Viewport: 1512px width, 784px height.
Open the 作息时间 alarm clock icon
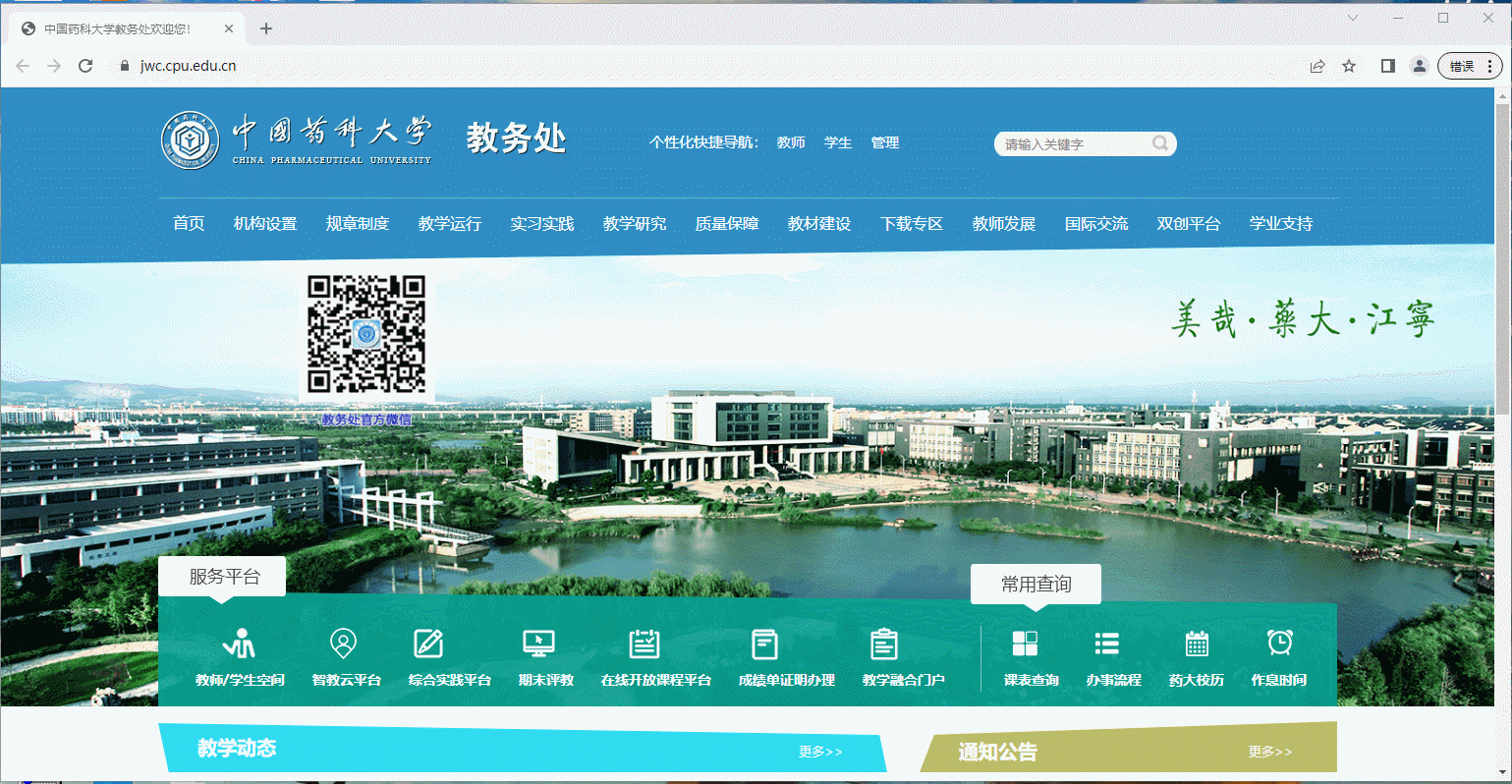1279,644
